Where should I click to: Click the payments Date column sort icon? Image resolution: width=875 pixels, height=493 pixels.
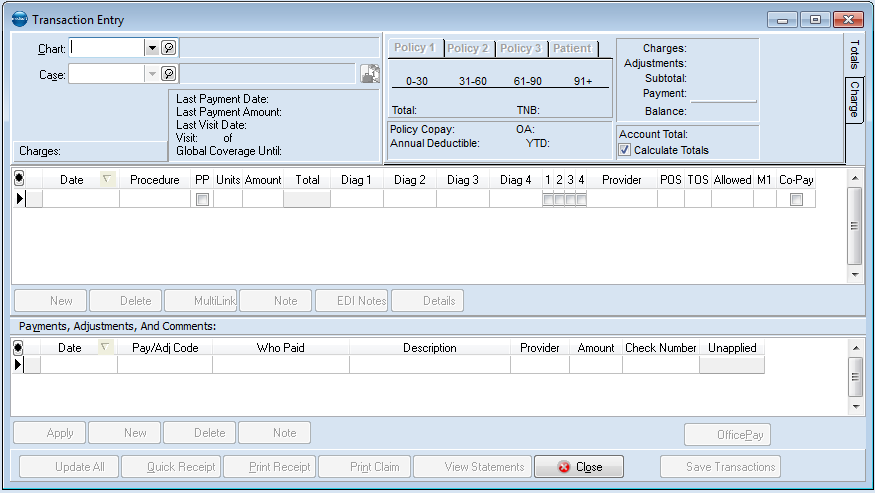105,347
